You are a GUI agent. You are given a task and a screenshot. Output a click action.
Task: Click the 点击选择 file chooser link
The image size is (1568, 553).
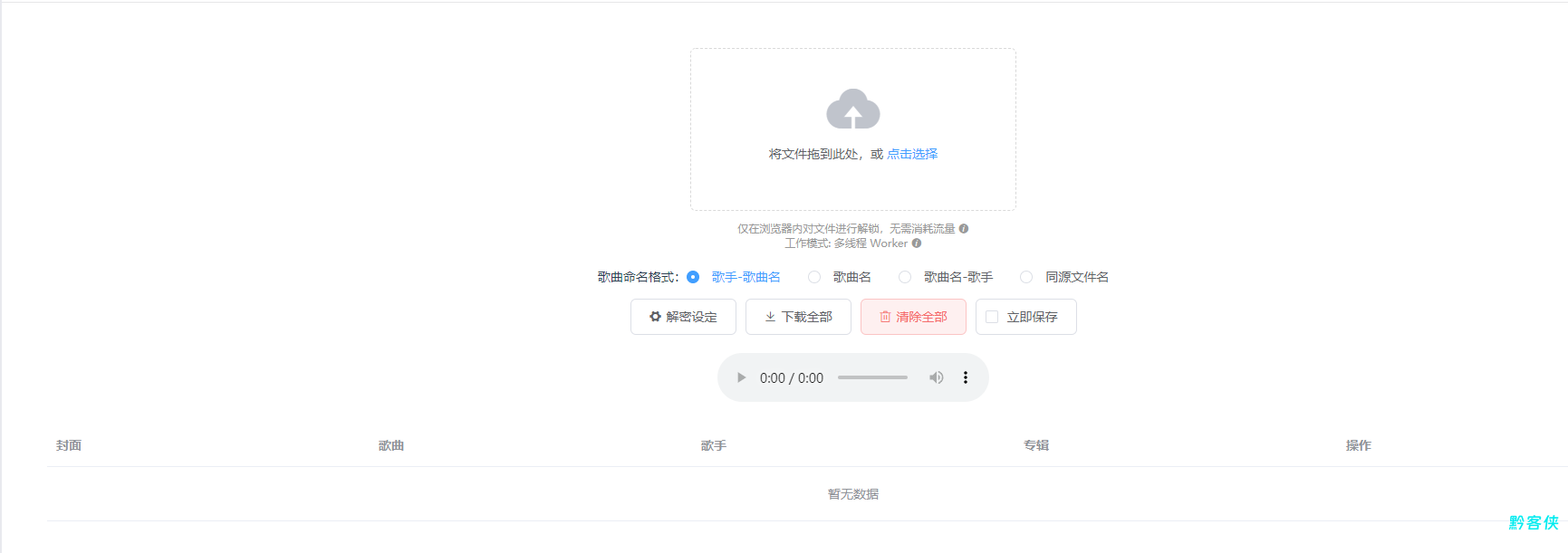click(x=912, y=154)
